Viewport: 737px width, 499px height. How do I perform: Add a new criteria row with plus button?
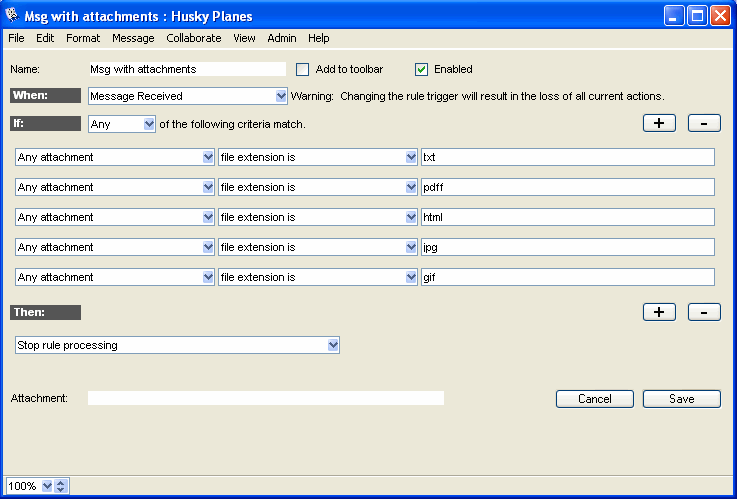[658, 123]
